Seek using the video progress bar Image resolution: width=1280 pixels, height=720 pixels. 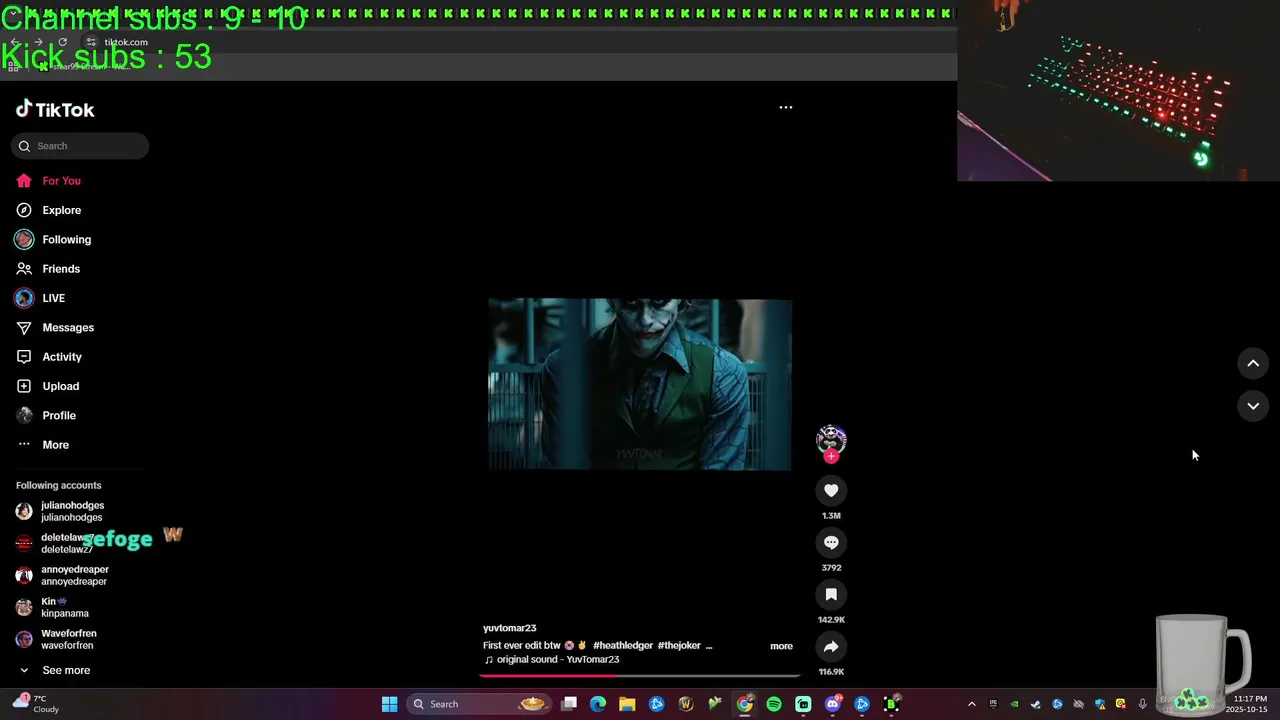click(640, 675)
